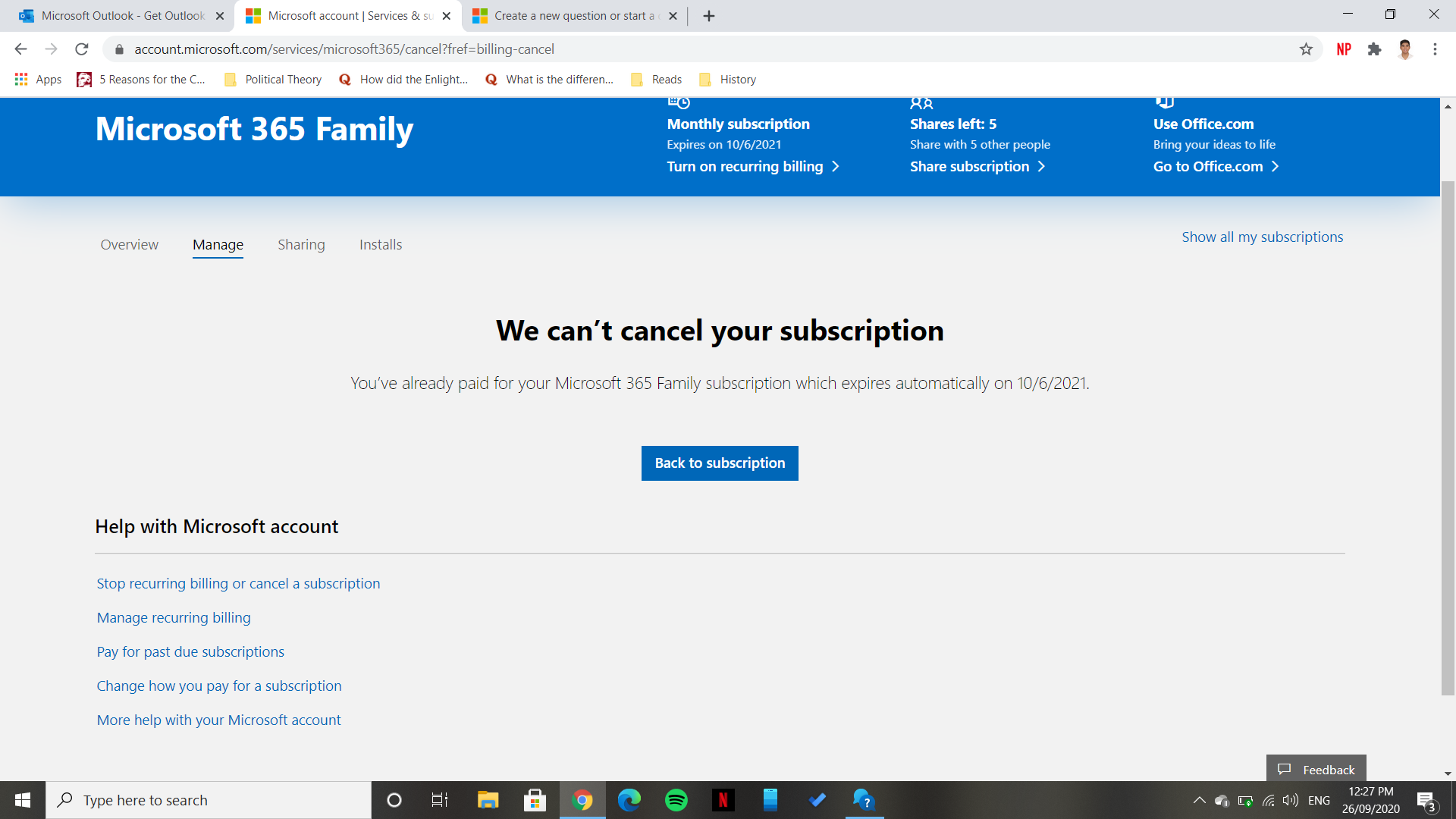Bookmark this page with the star icon

1306,49
